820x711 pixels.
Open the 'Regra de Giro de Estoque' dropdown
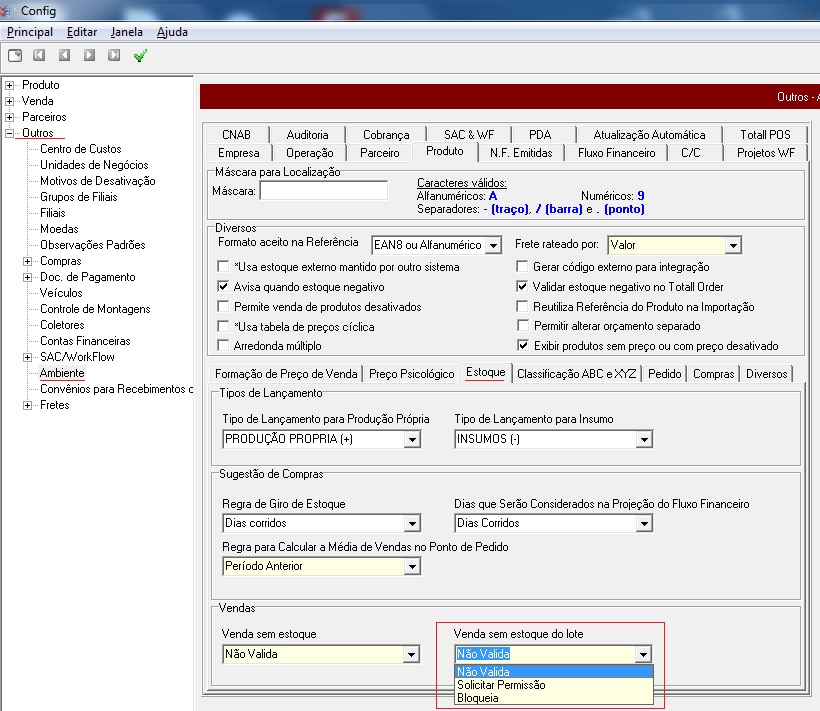[412, 523]
